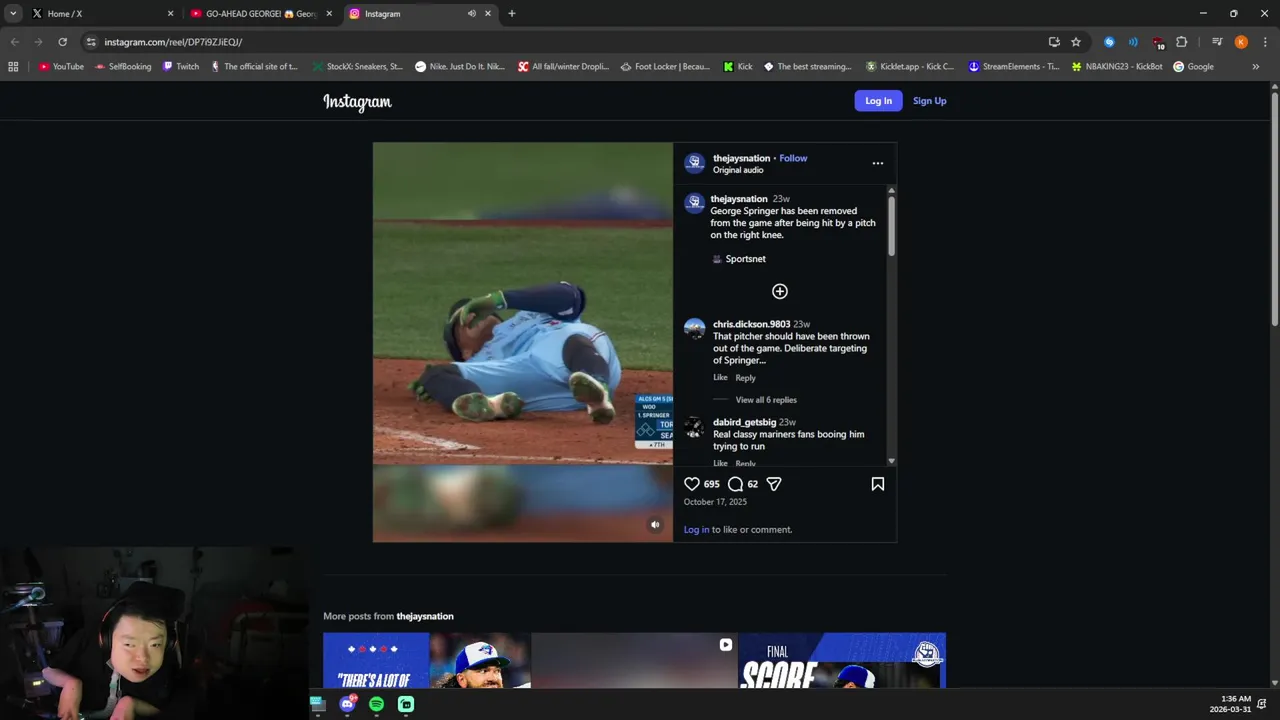
Task: Open the FINAL SCORE post thumbnail
Action: (842, 660)
